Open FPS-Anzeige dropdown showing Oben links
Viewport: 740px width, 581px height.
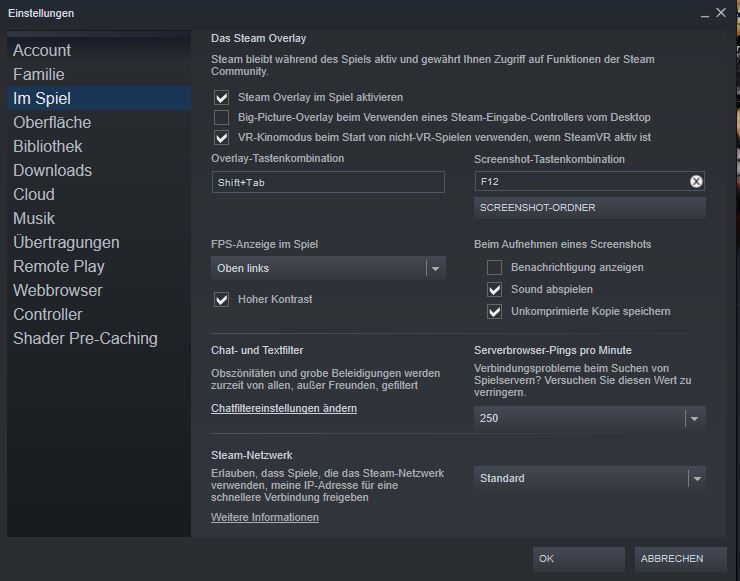click(329, 268)
